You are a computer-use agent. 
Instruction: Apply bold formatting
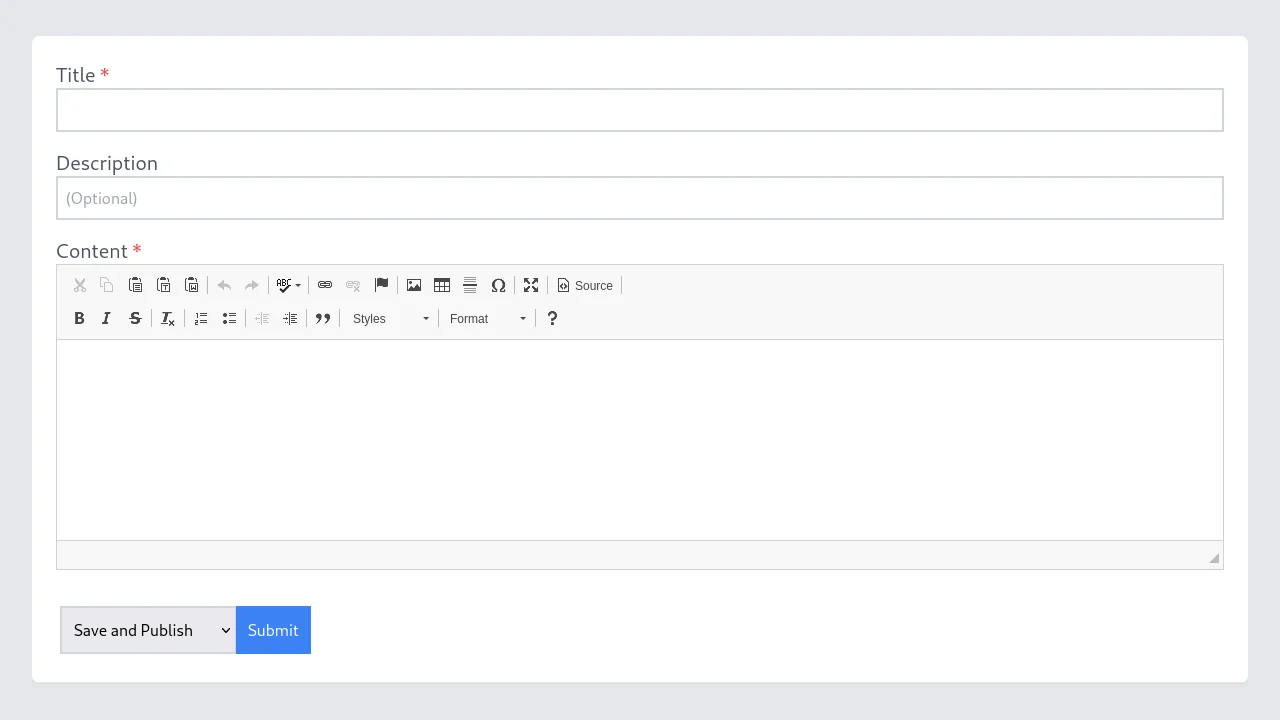coord(79,318)
